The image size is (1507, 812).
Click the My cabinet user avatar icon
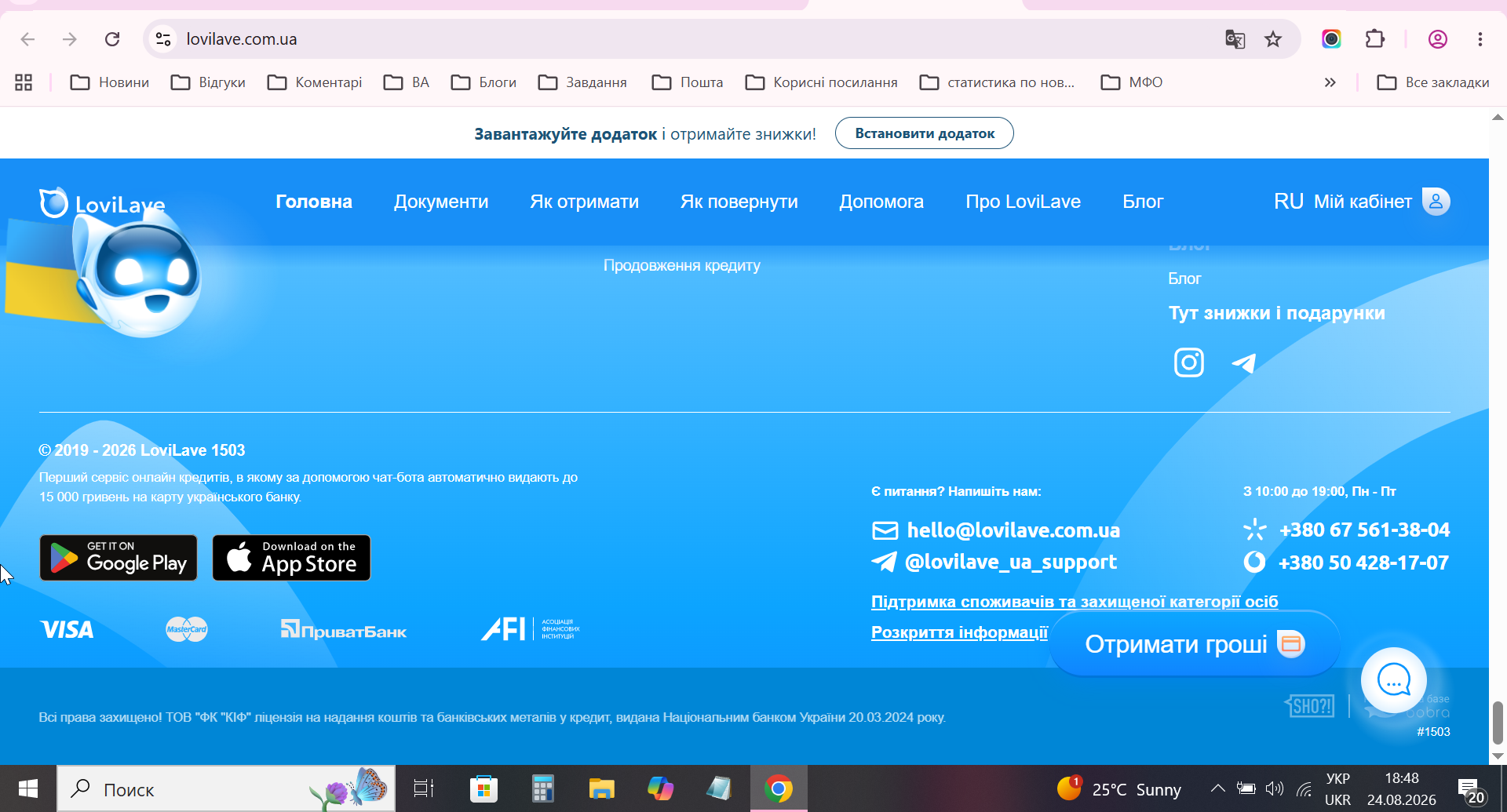(x=1436, y=202)
